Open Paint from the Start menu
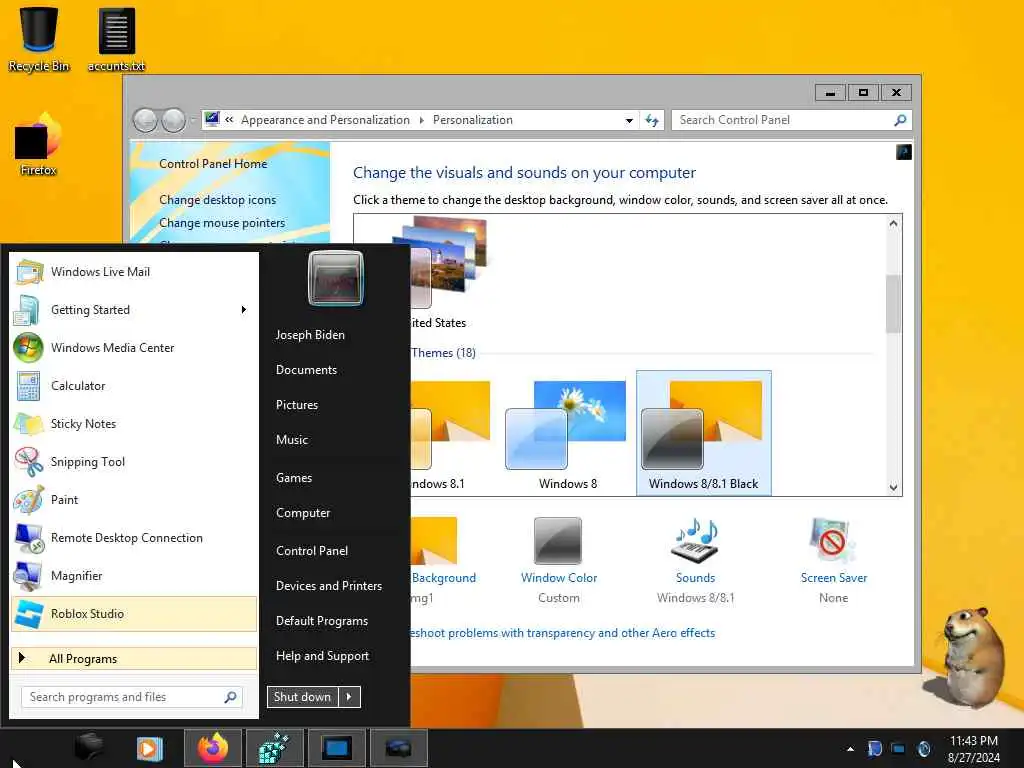The height and width of the screenshot is (768, 1024). 134,500
